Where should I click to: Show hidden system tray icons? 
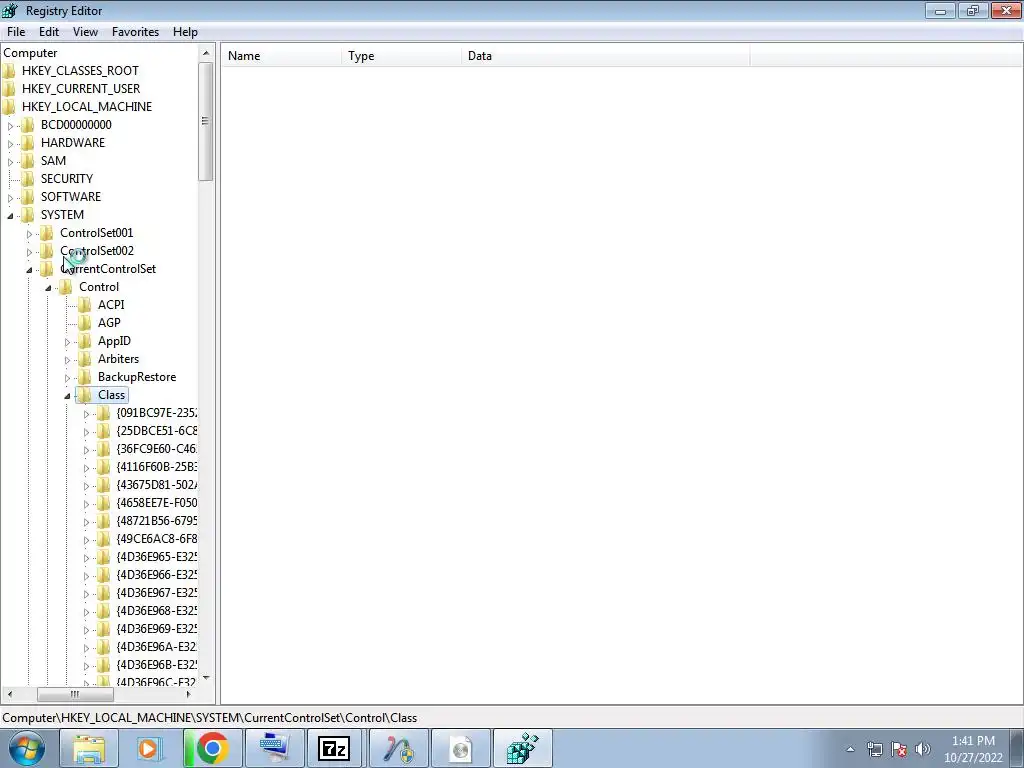click(850, 749)
